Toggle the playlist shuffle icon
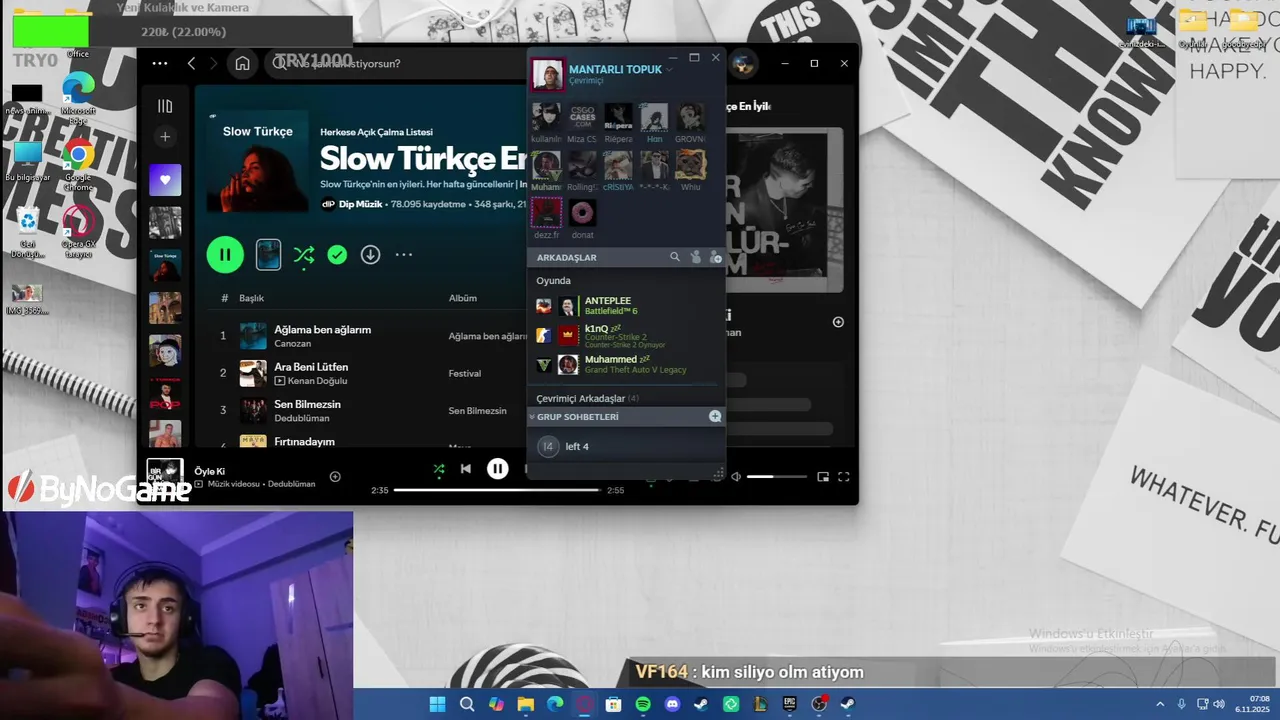 [x=304, y=255]
